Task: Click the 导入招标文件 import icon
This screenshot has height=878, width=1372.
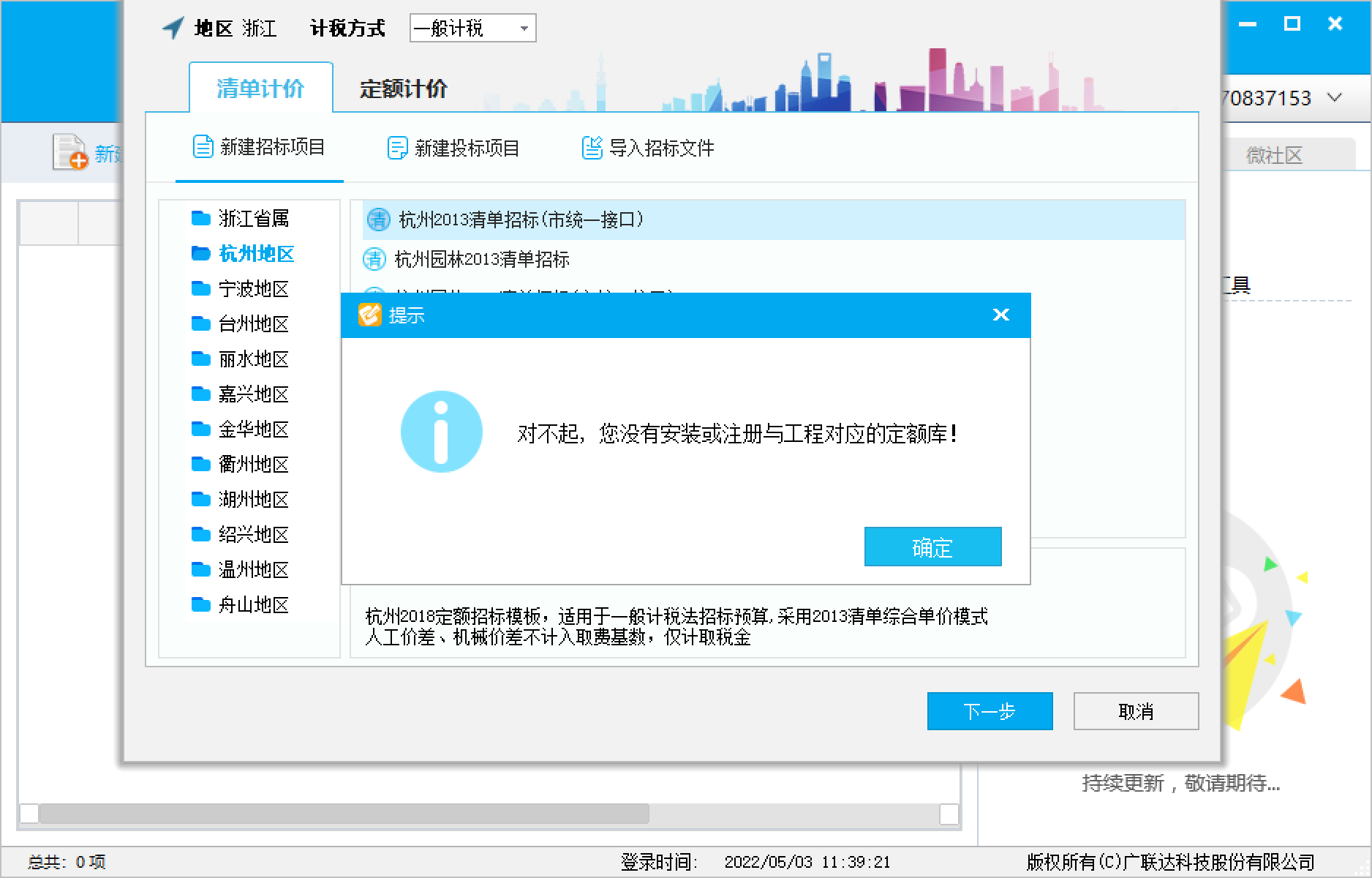Action: point(592,147)
